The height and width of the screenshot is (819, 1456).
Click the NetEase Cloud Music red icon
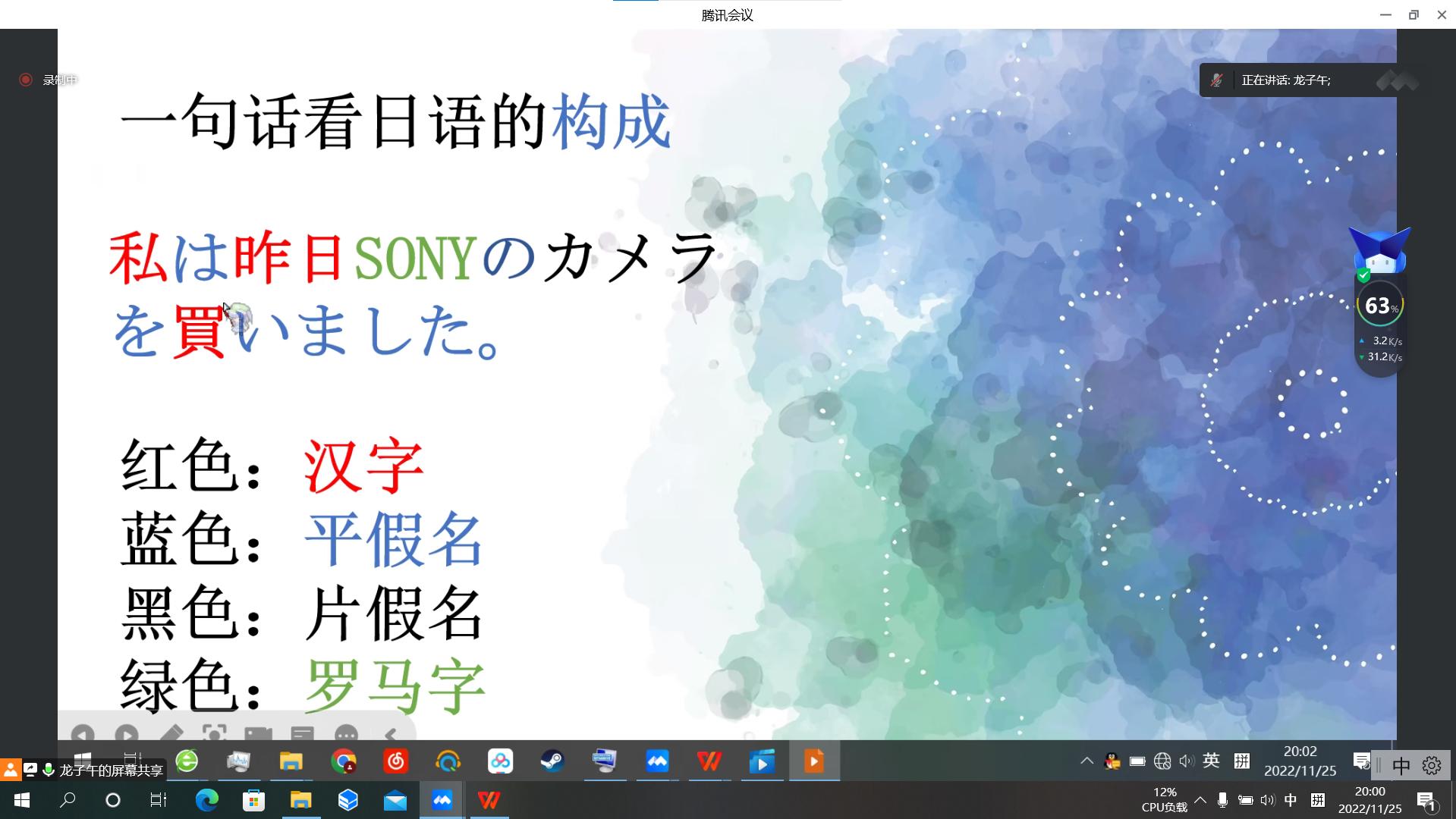(395, 761)
